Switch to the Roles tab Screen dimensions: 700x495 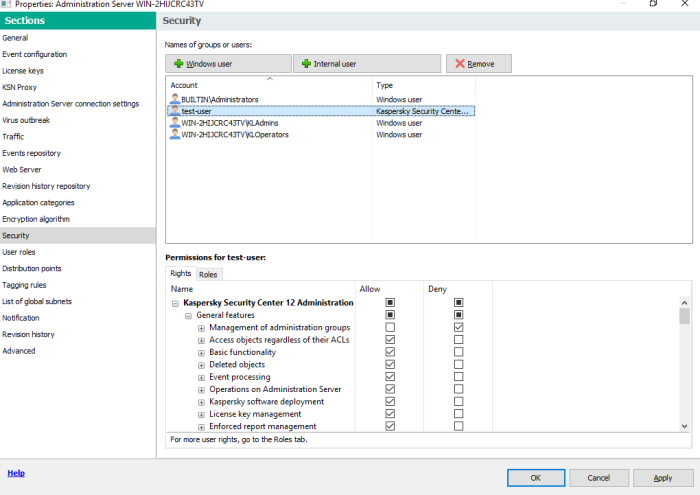point(208,274)
